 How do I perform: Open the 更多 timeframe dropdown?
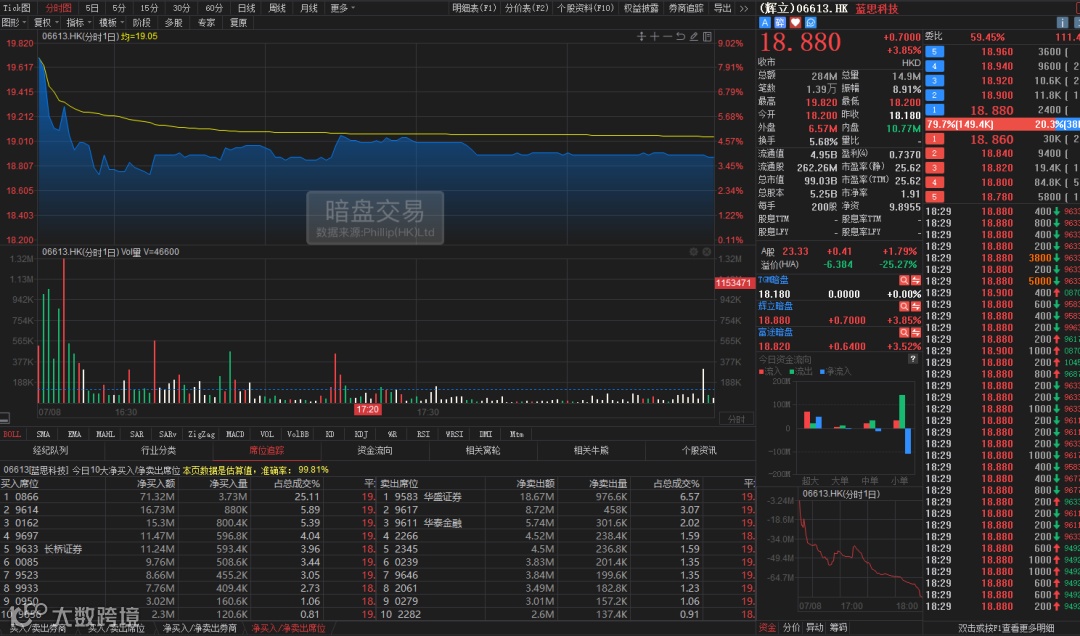click(x=342, y=8)
